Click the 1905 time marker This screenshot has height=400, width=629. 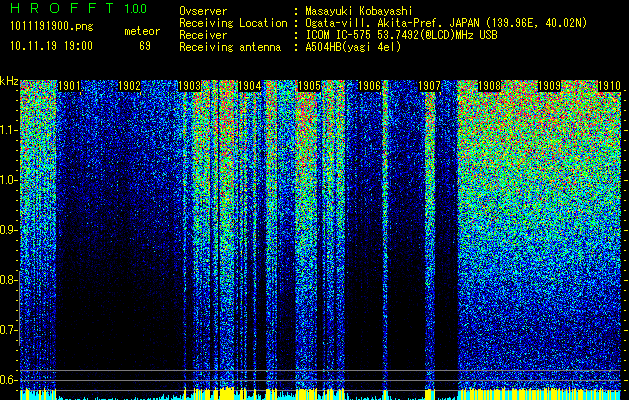(309, 86)
